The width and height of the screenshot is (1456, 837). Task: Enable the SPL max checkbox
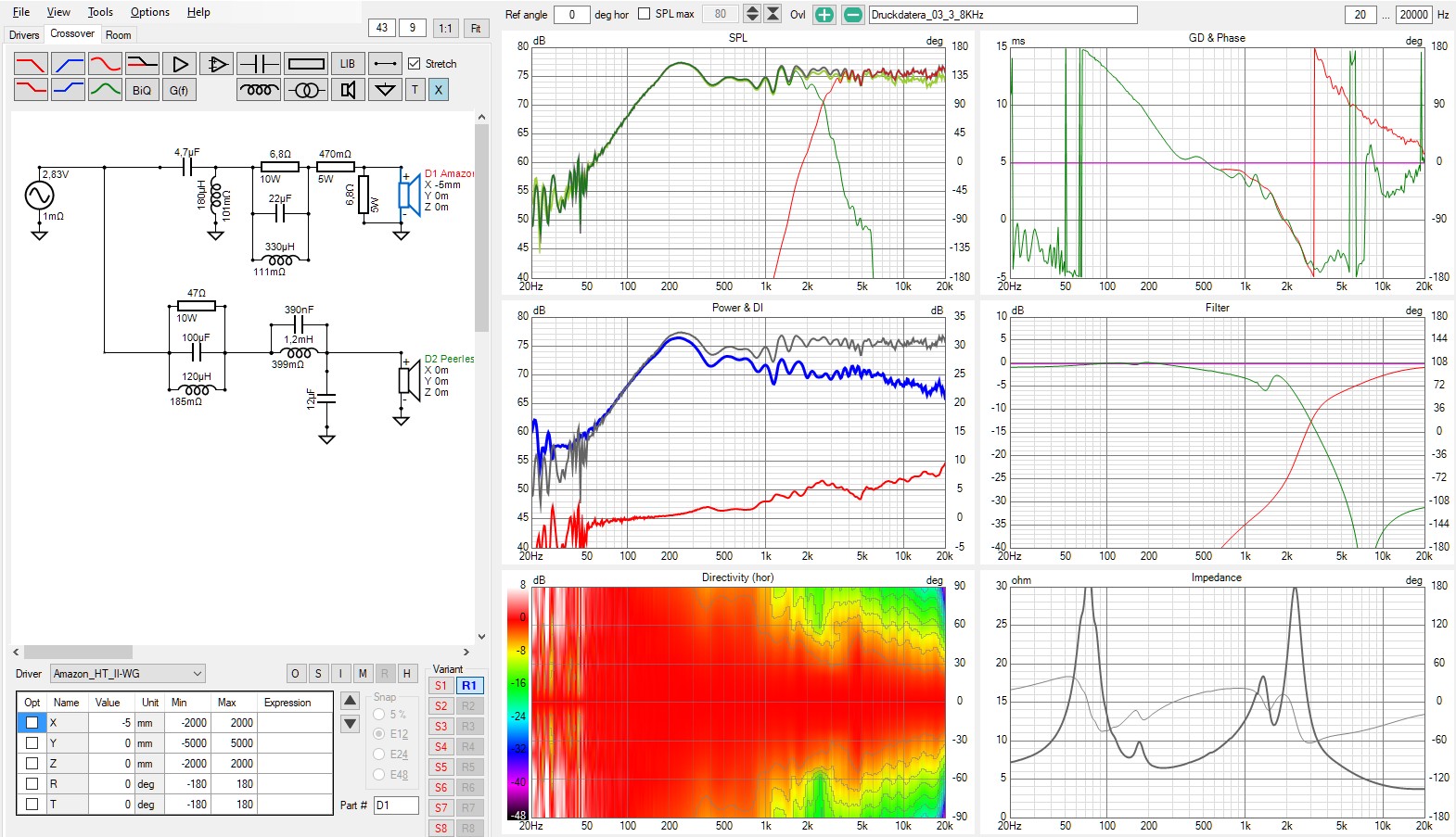[x=644, y=14]
